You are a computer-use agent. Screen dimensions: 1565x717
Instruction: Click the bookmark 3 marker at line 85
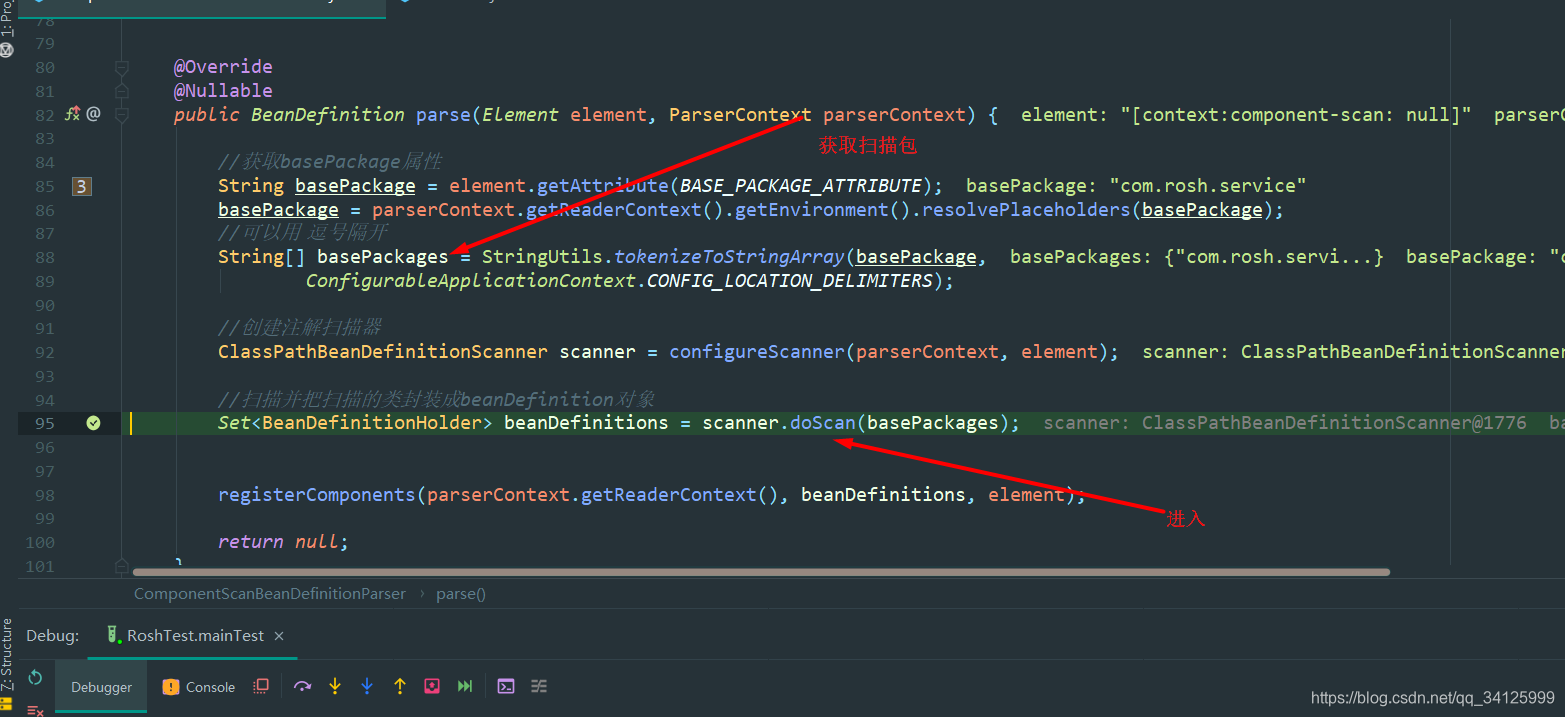82,186
